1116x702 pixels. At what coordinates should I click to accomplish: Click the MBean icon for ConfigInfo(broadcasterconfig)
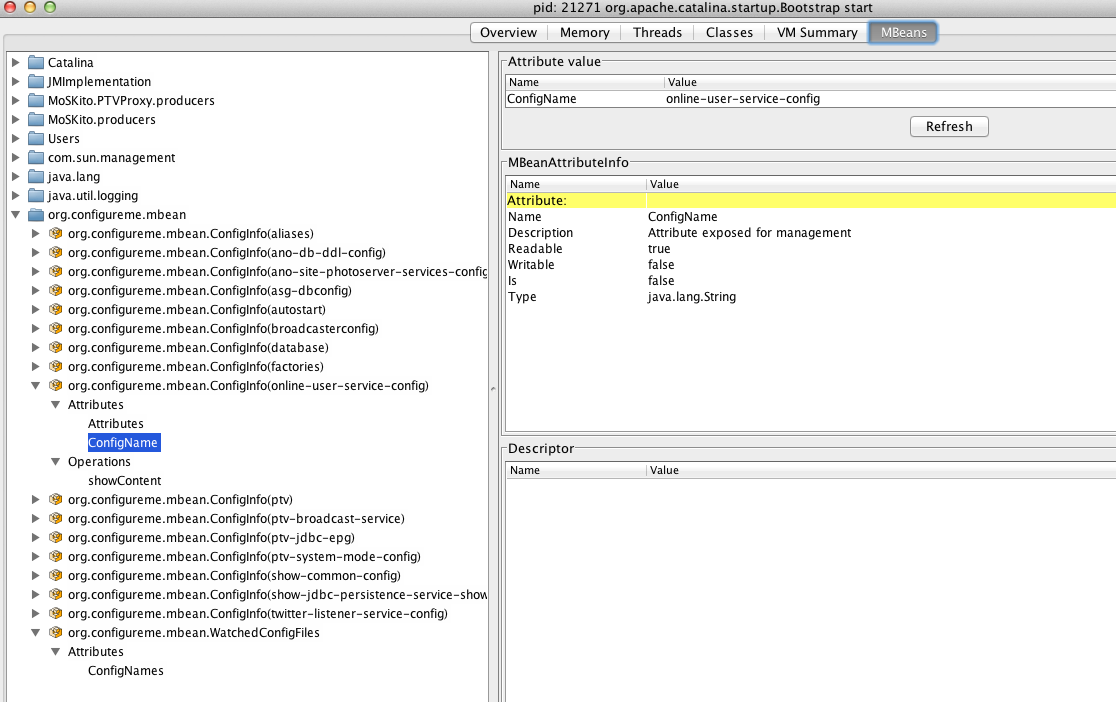pyautogui.click(x=56, y=328)
